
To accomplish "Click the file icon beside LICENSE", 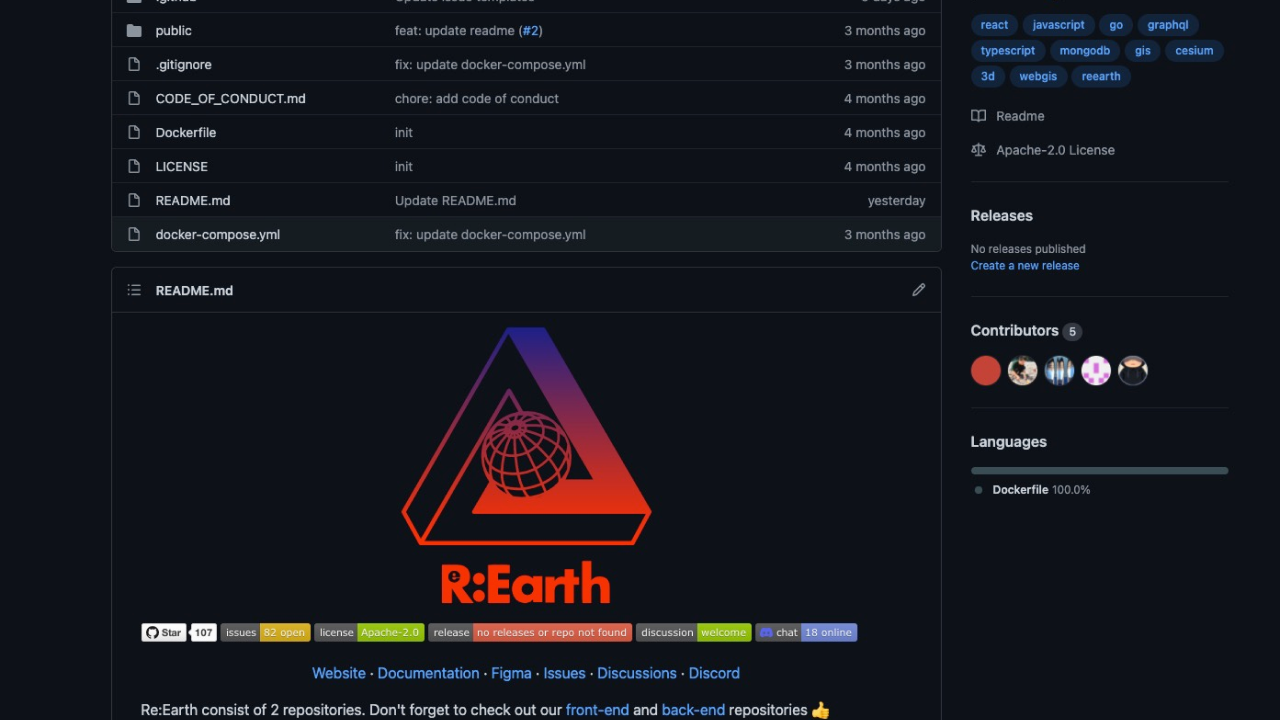I will 134,167.
